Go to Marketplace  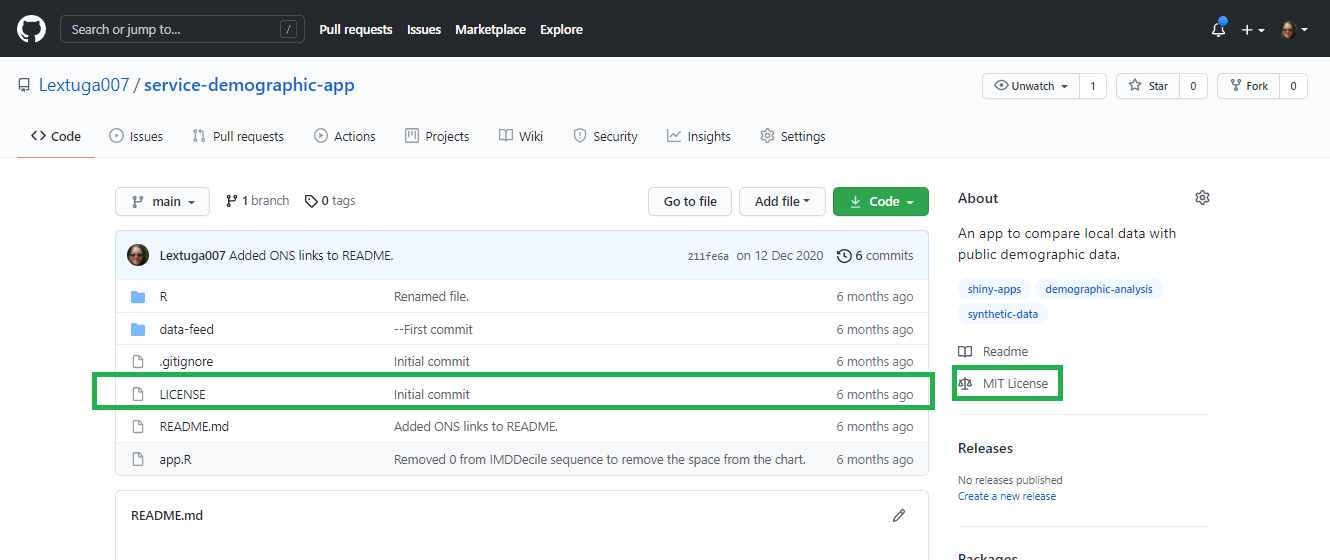tap(490, 29)
